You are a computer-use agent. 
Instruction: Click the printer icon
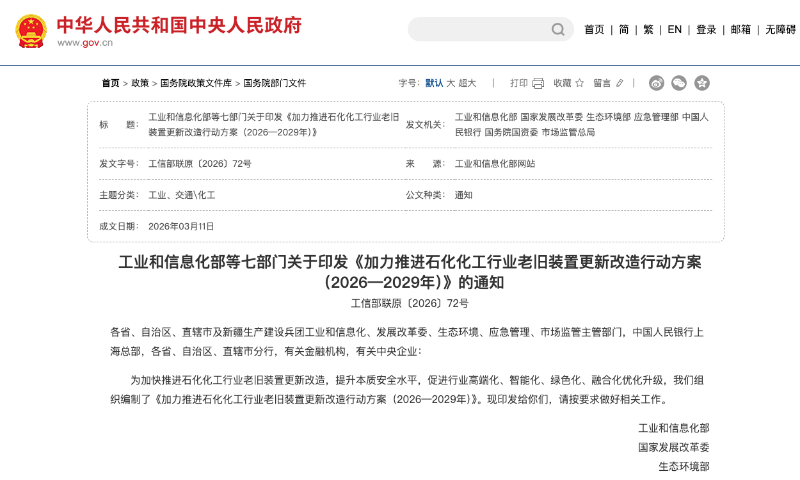pos(538,83)
